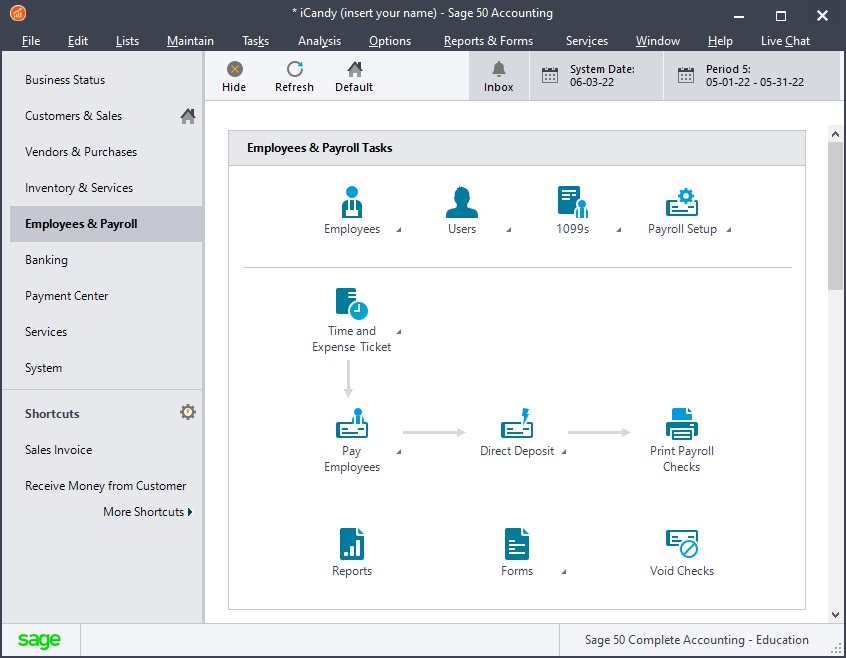The image size is (846, 658).
Task: Expand the Payroll Setup dropdown arrow
Action: click(x=729, y=230)
